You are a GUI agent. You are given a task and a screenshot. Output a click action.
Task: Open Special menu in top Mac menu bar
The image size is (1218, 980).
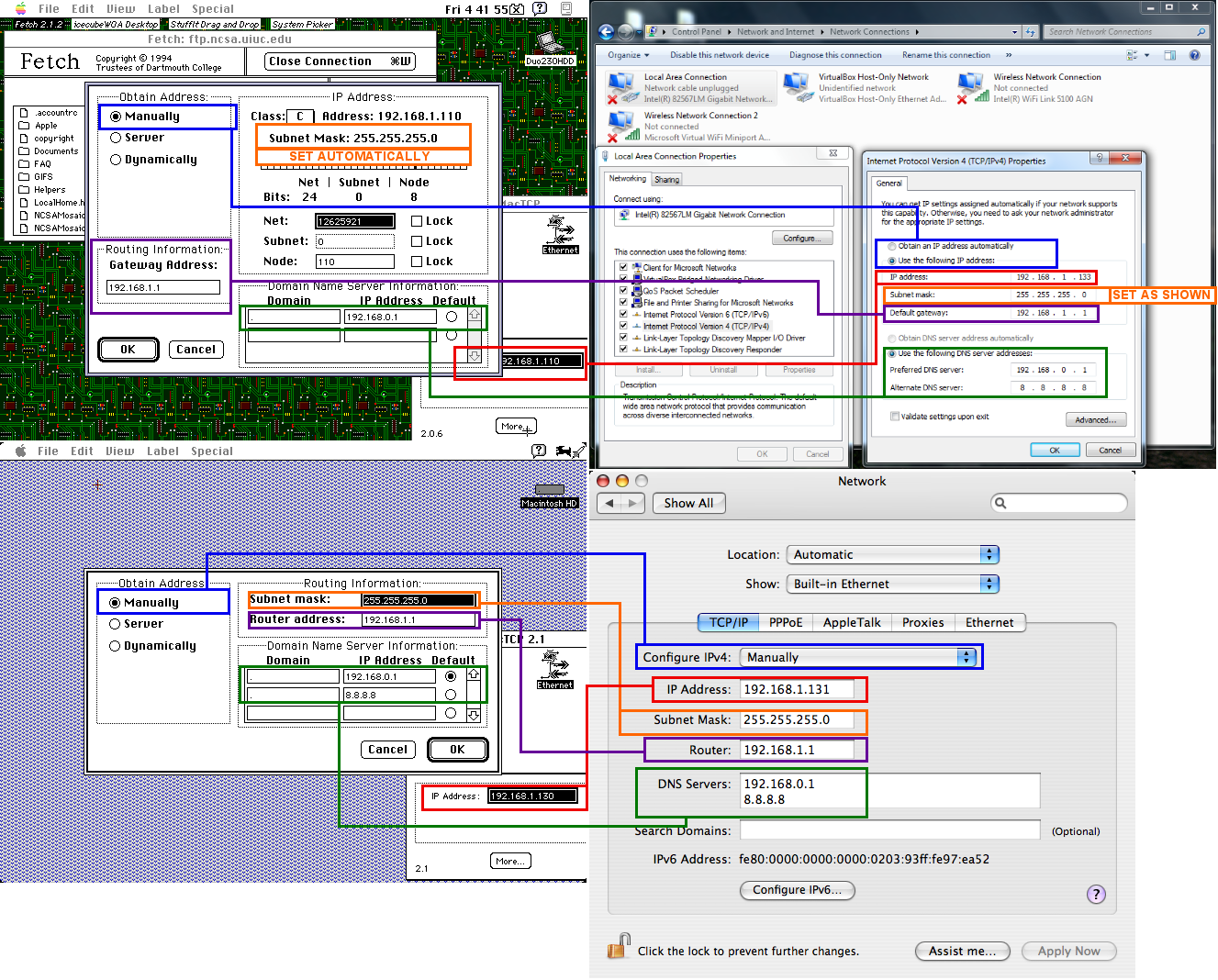tap(212, 8)
